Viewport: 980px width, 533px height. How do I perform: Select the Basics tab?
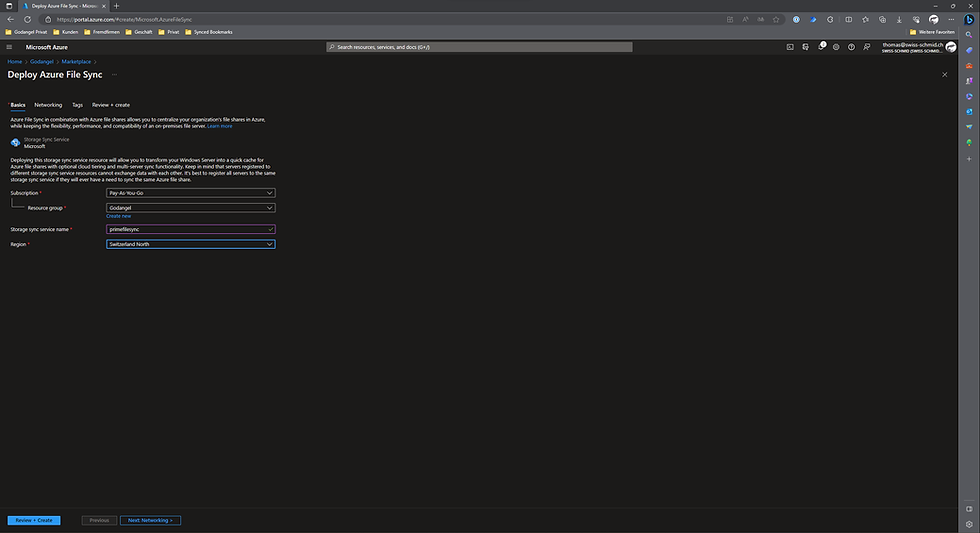click(x=18, y=105)
